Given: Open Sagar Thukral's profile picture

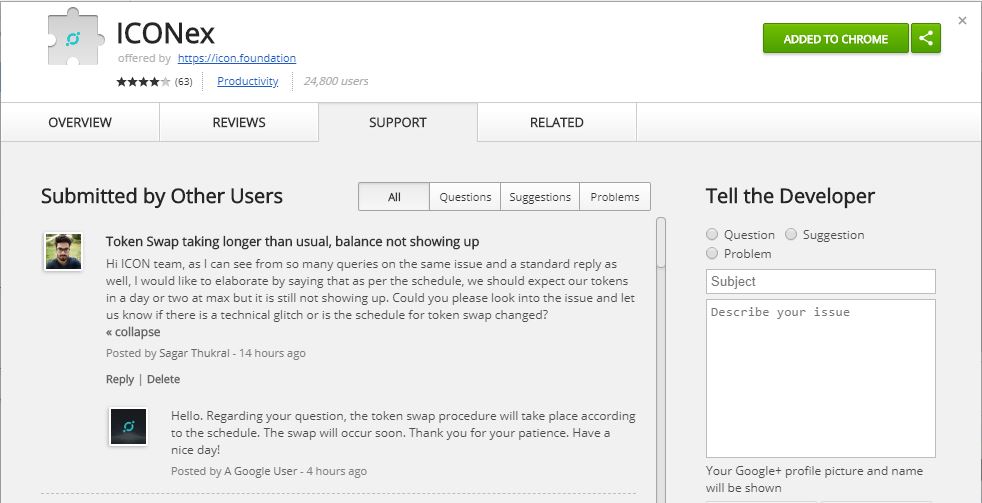Looking at the screenshot, I should tap(63, 251).
